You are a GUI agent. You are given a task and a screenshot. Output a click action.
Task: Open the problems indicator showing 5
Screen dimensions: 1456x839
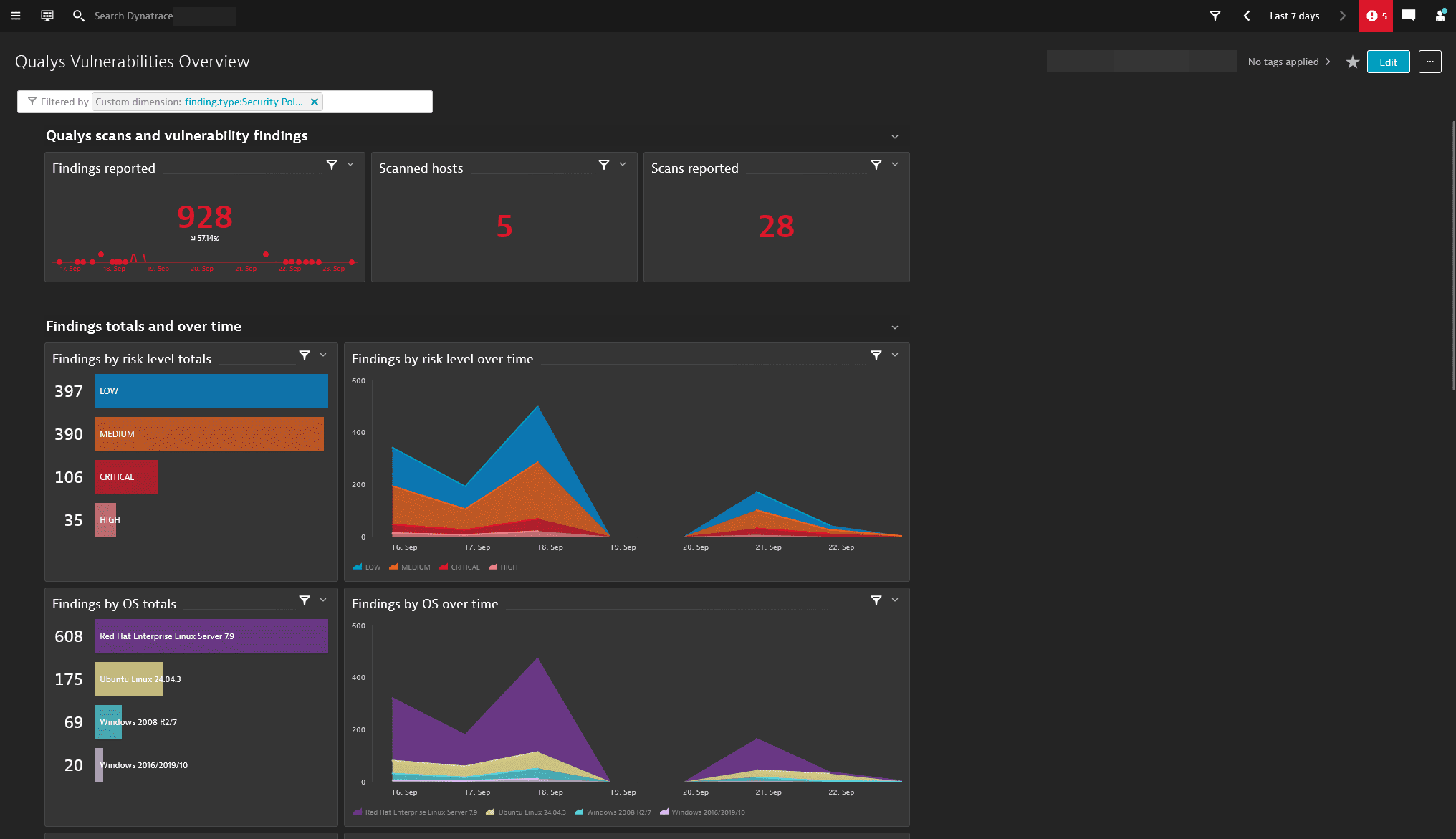[x=1376, y=16]
